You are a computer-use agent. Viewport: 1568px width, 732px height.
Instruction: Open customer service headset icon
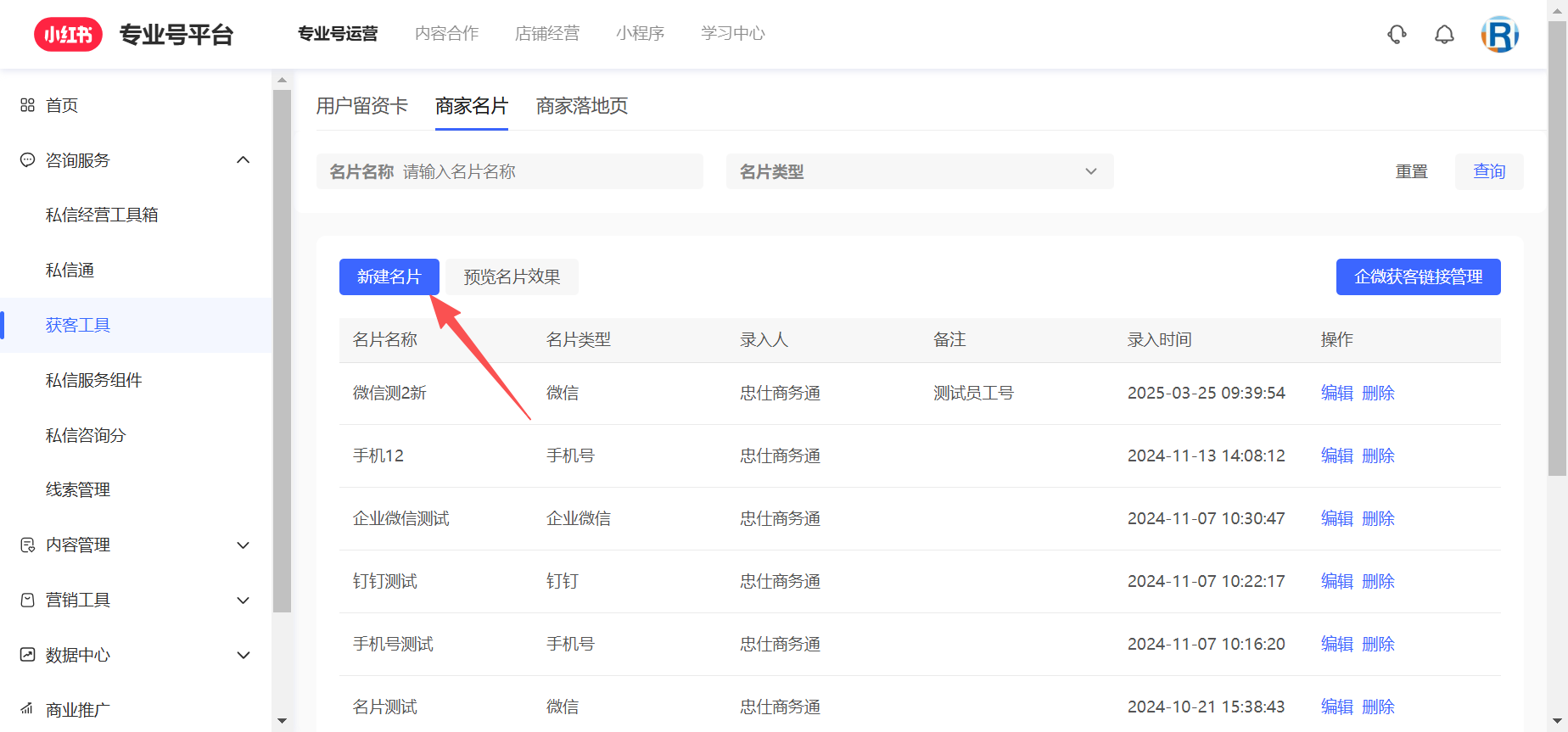(1397, 35)
